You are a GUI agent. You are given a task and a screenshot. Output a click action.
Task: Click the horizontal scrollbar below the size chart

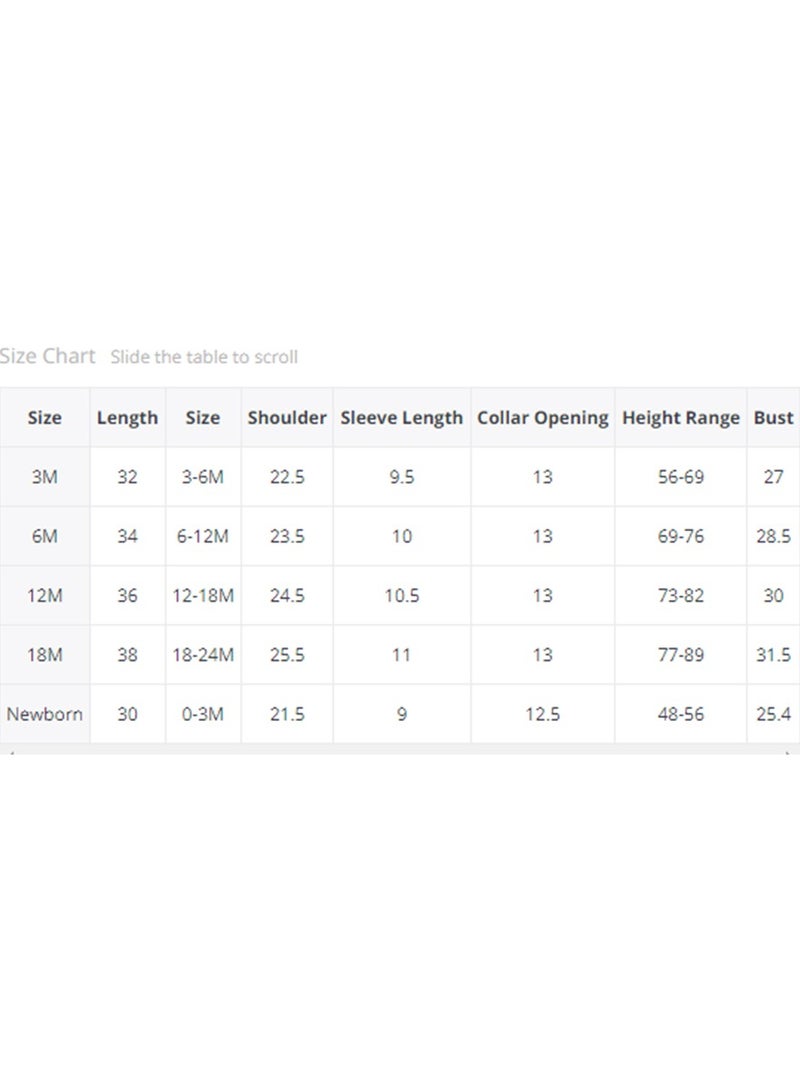coord(400,749)
